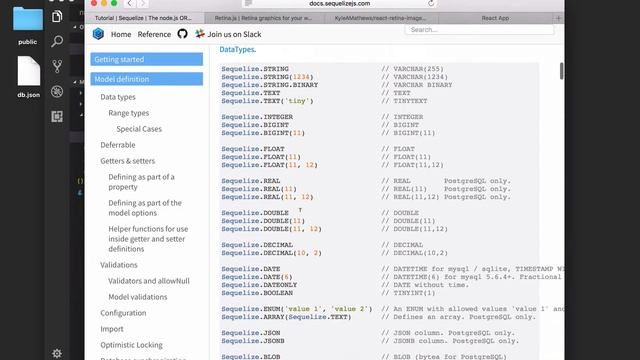Go to Model validations sidebar link

click(x=138, y=297)
